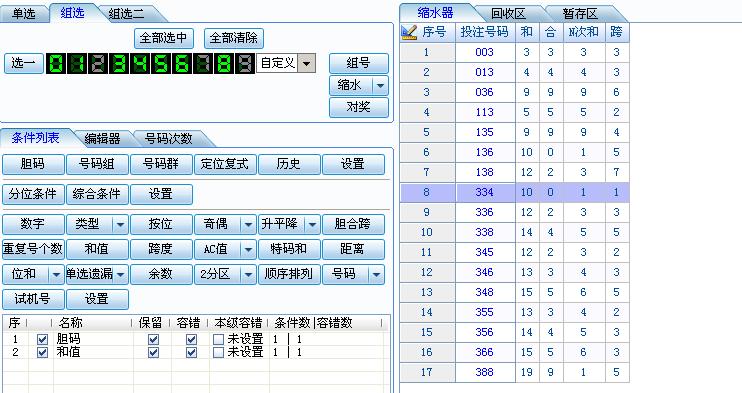Click the 重复号个数 button
The width and height of the screenshot is (742, 393).
[33, 249]
